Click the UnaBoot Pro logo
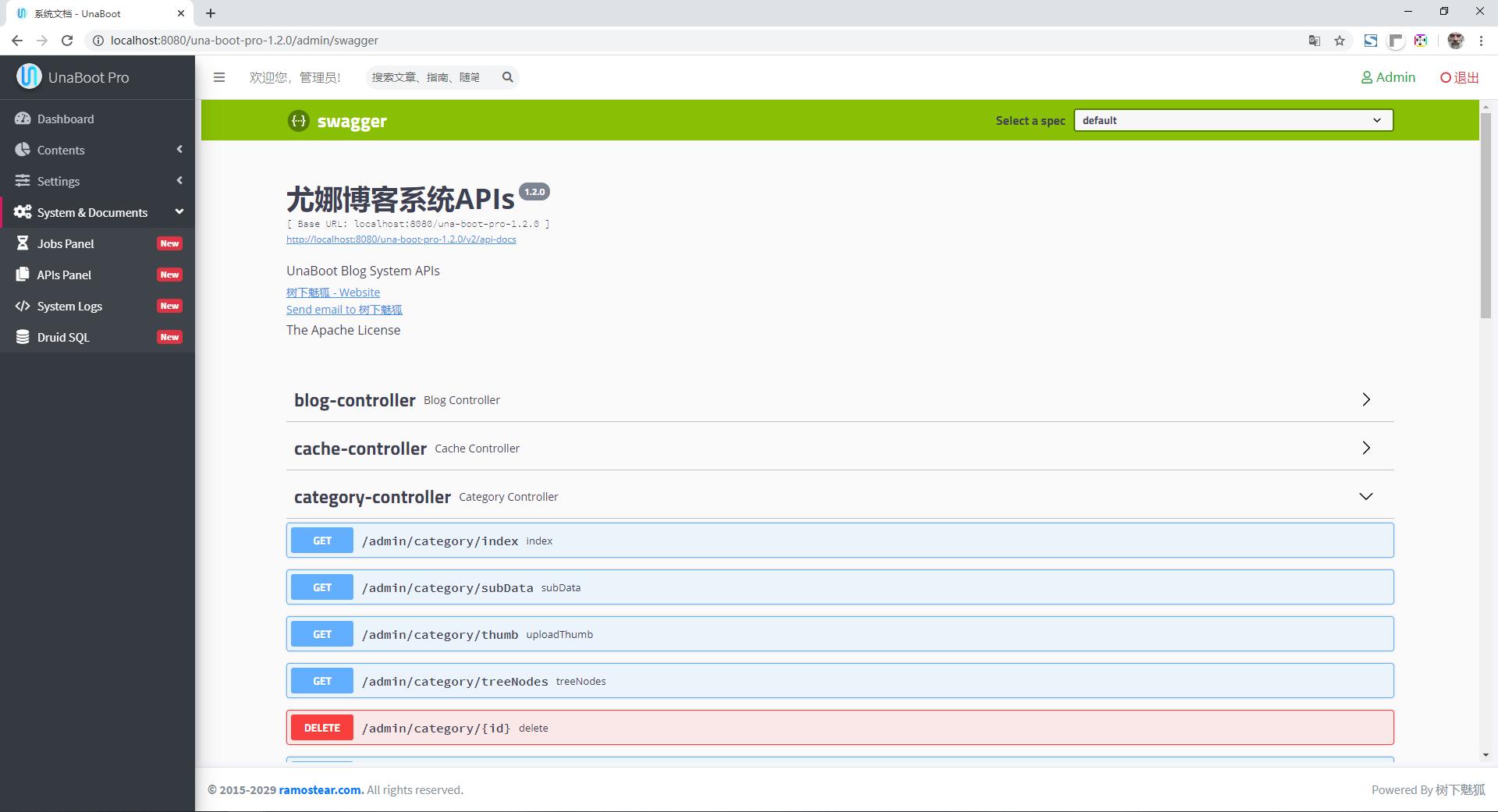The height and width of the screenshot is (812, 1498). [74, 77]
